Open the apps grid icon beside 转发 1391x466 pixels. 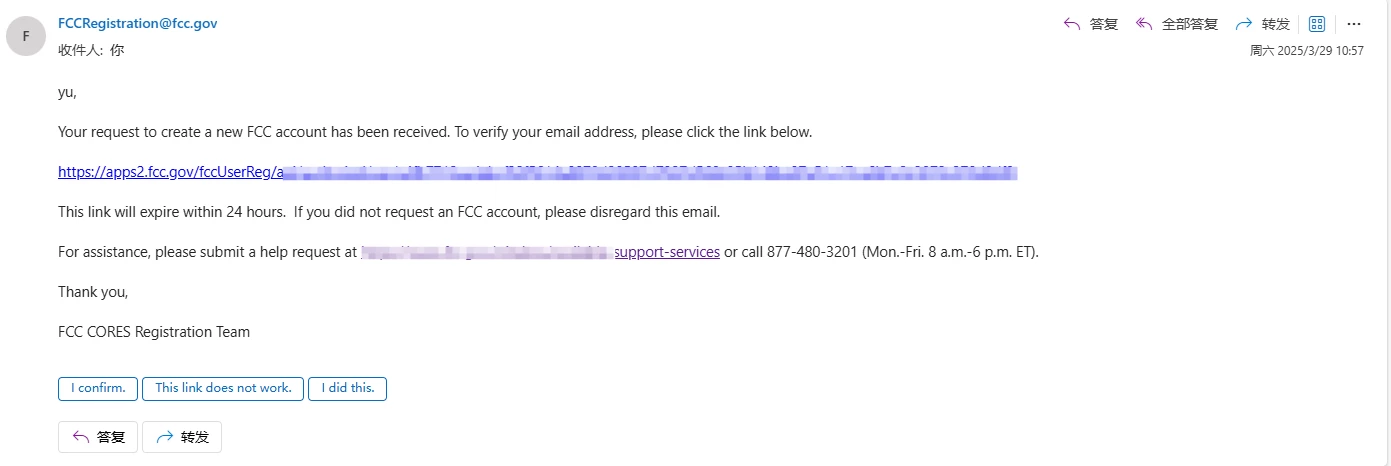(x=1317, y=24)
